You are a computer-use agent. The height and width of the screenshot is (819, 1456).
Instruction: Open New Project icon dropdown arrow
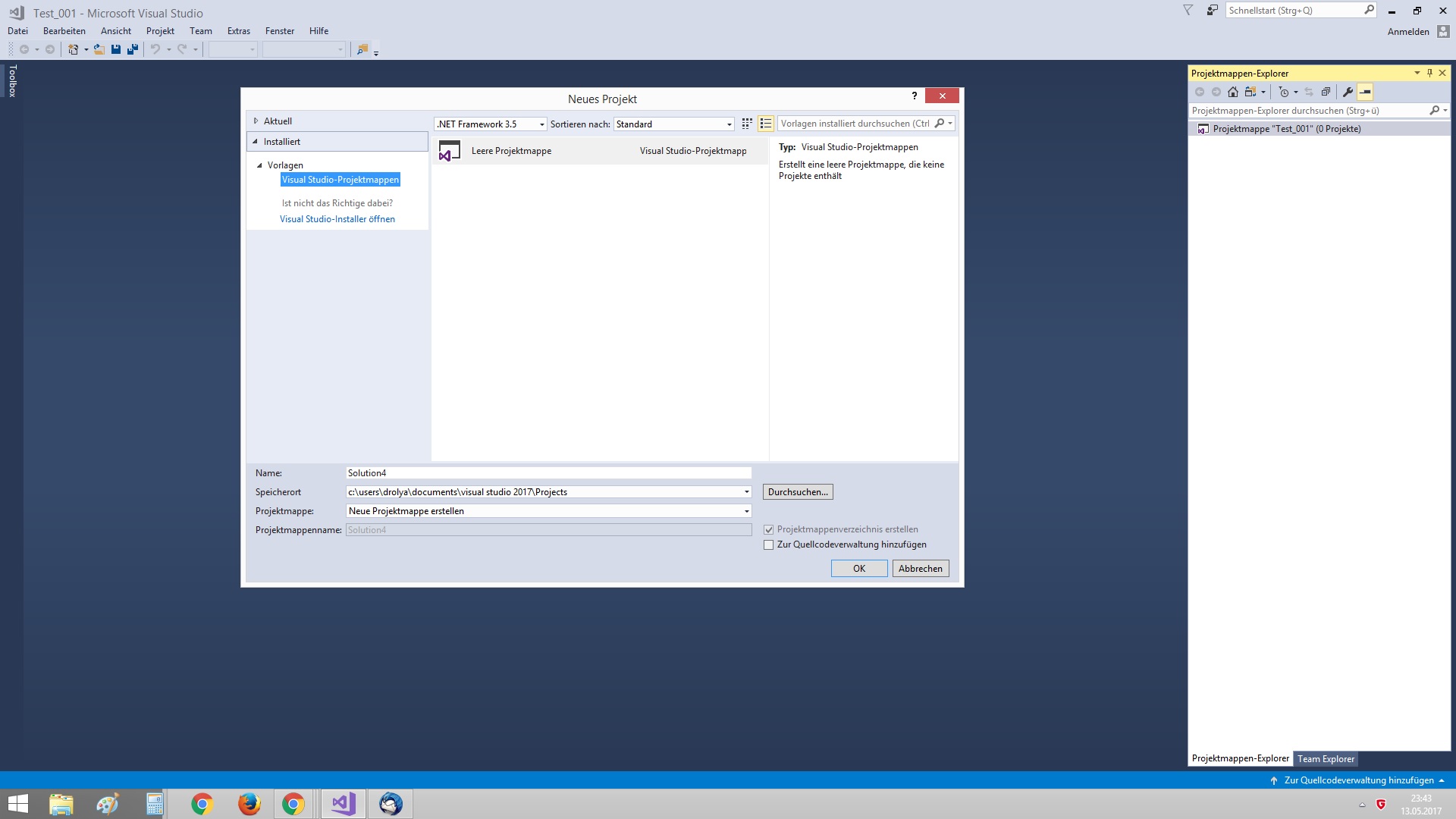tap(86, 50)
